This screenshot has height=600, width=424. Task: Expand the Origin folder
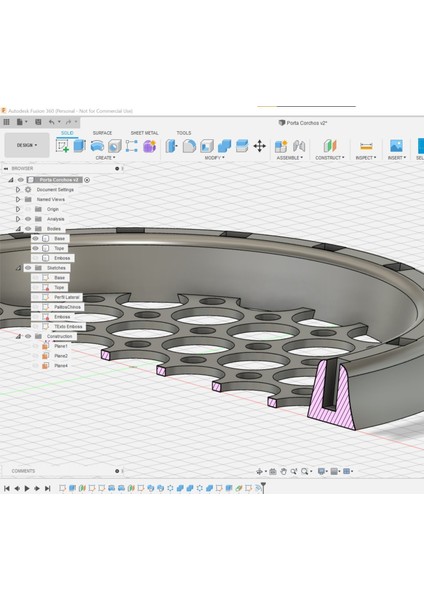[18, 209]
